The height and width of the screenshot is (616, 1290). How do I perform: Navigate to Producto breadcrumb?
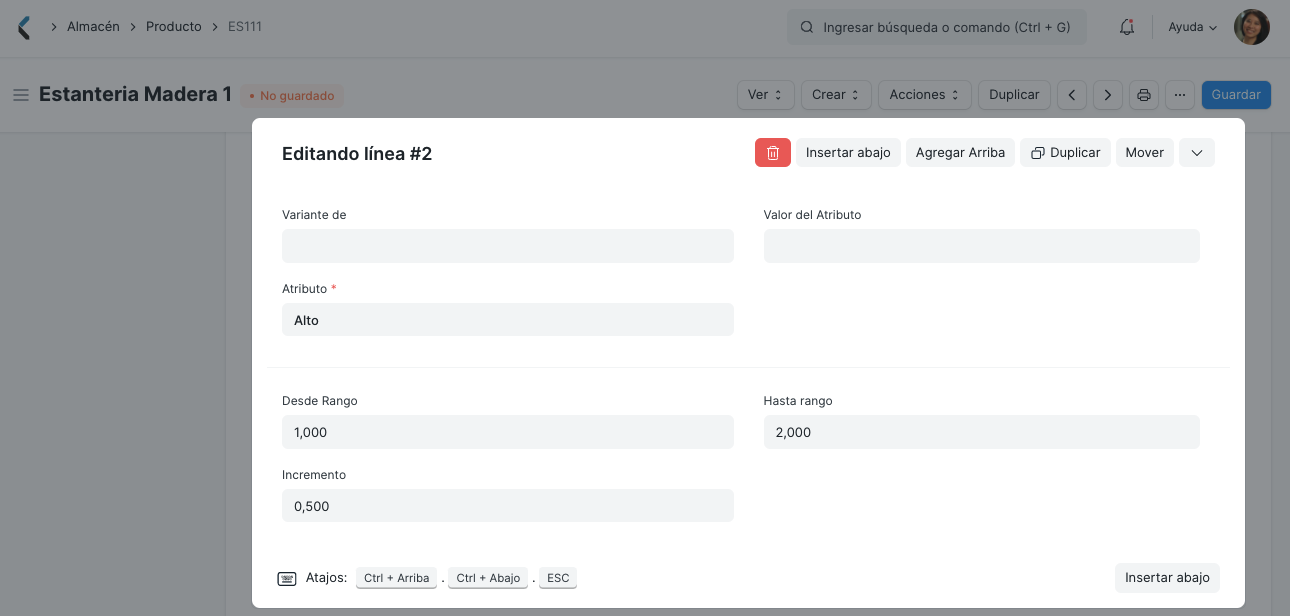[x=174, y=27]
